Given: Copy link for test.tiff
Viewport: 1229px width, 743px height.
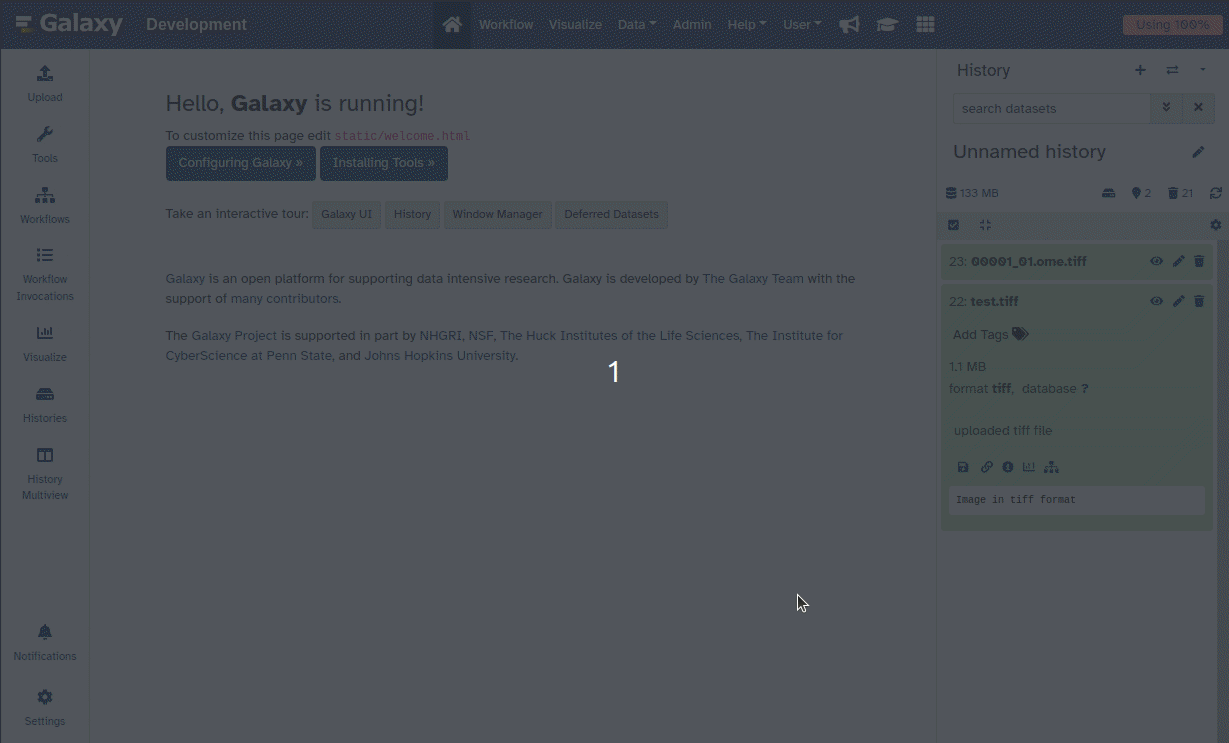Looking at the screenshot, I should click(986, 467).
